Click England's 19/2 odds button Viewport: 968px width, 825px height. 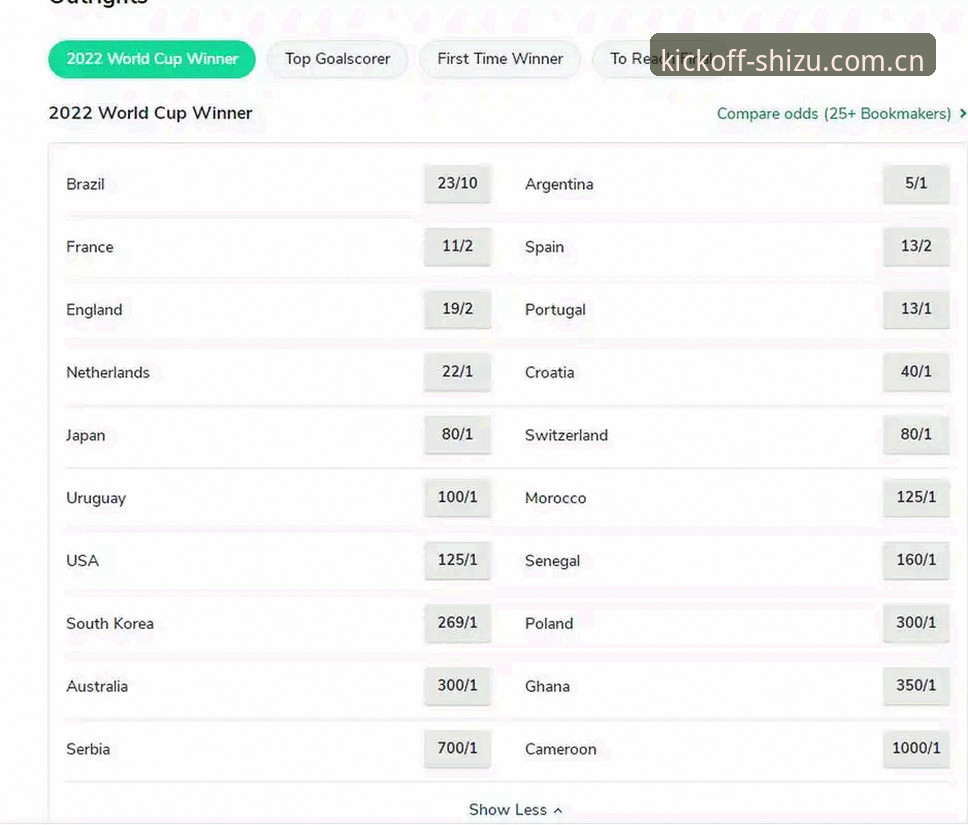(x=457, y=309)
